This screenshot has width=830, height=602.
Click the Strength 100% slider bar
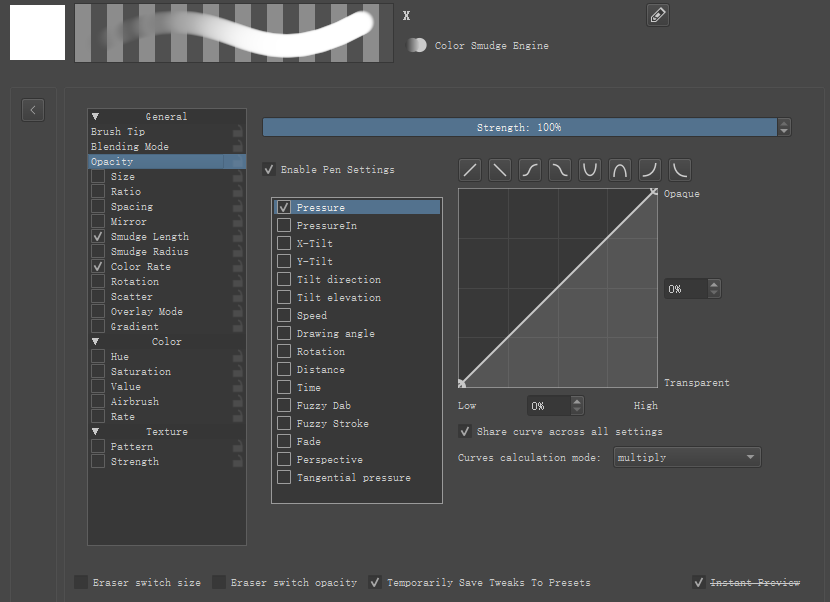(519, 128)
